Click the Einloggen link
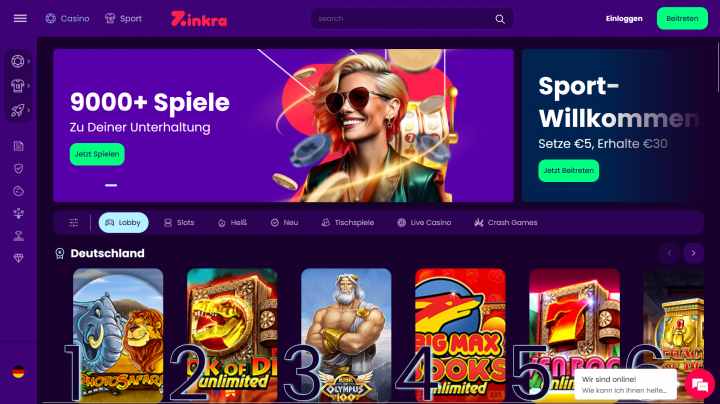Screen dimensions: 720x404 [x=624, y=19]
